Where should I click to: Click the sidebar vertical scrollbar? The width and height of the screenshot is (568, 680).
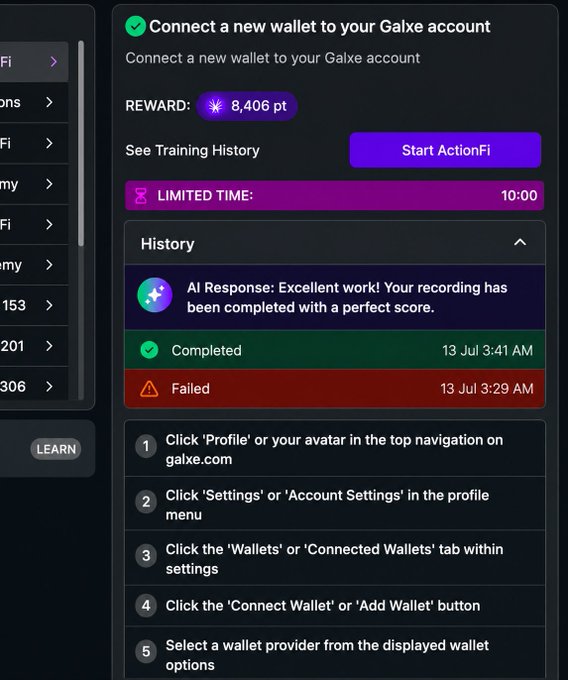pyautogui.click(x=81, y=143)
